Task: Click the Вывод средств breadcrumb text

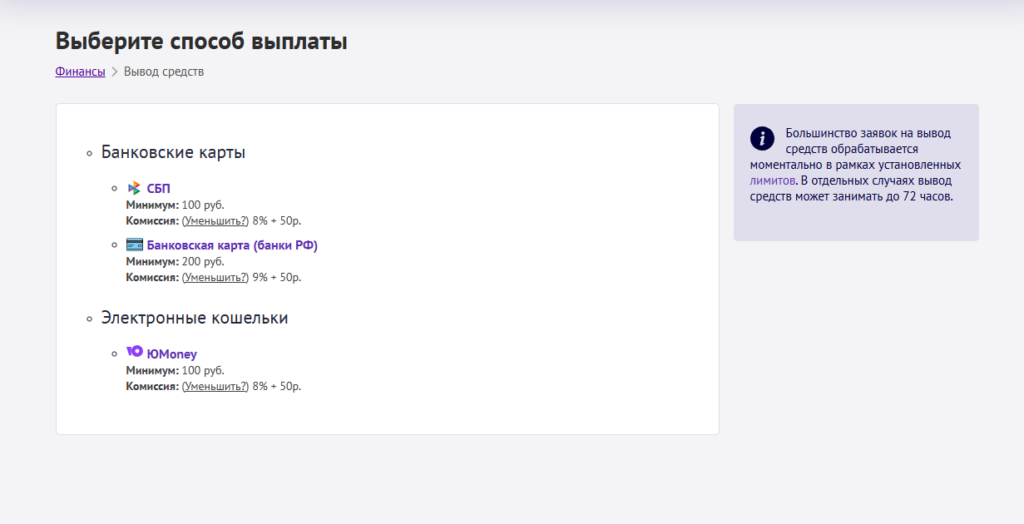Action: [x=164, y=72]
